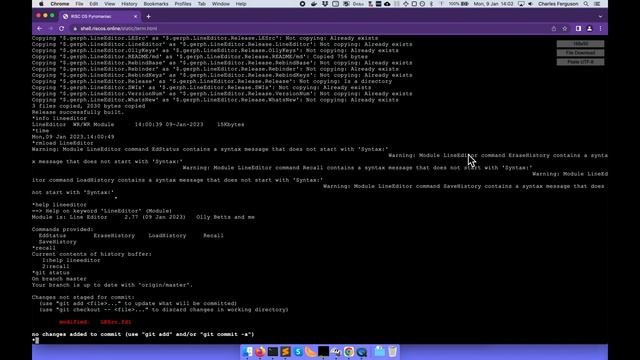Launch Firefox from the Dock
The height and width of the screenshot is (360, 640).
pos(260,351)
